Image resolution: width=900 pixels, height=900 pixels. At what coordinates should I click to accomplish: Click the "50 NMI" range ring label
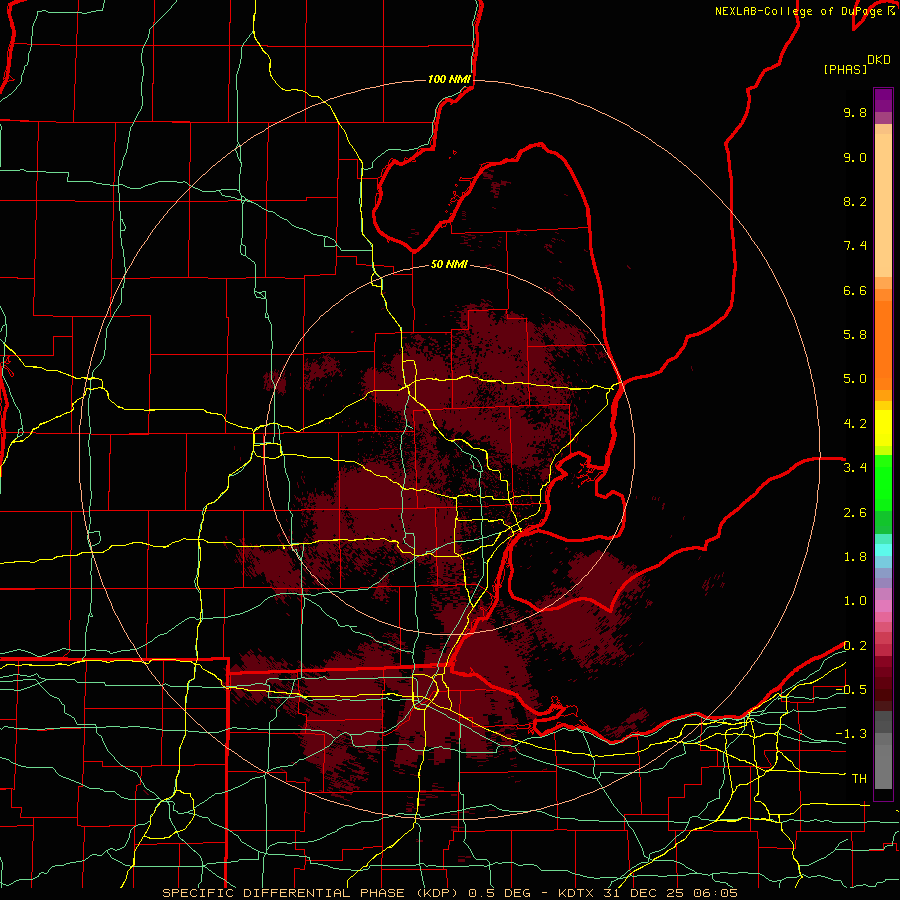pos(449,264)
